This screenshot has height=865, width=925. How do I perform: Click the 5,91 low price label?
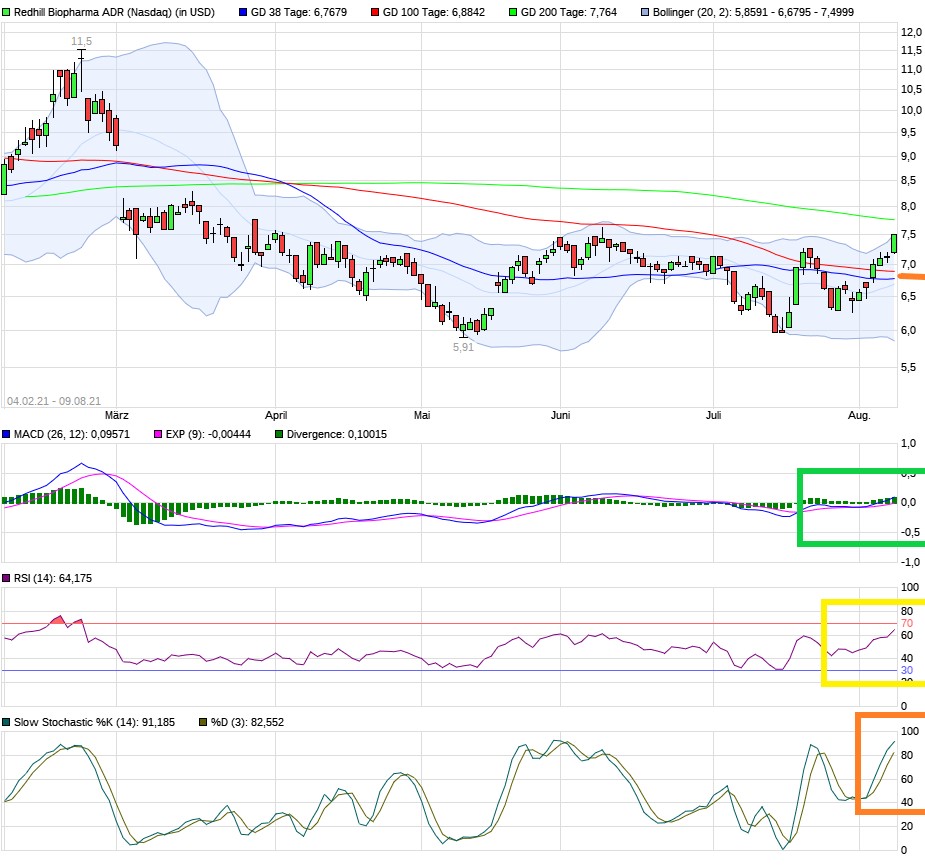point(462,348)
